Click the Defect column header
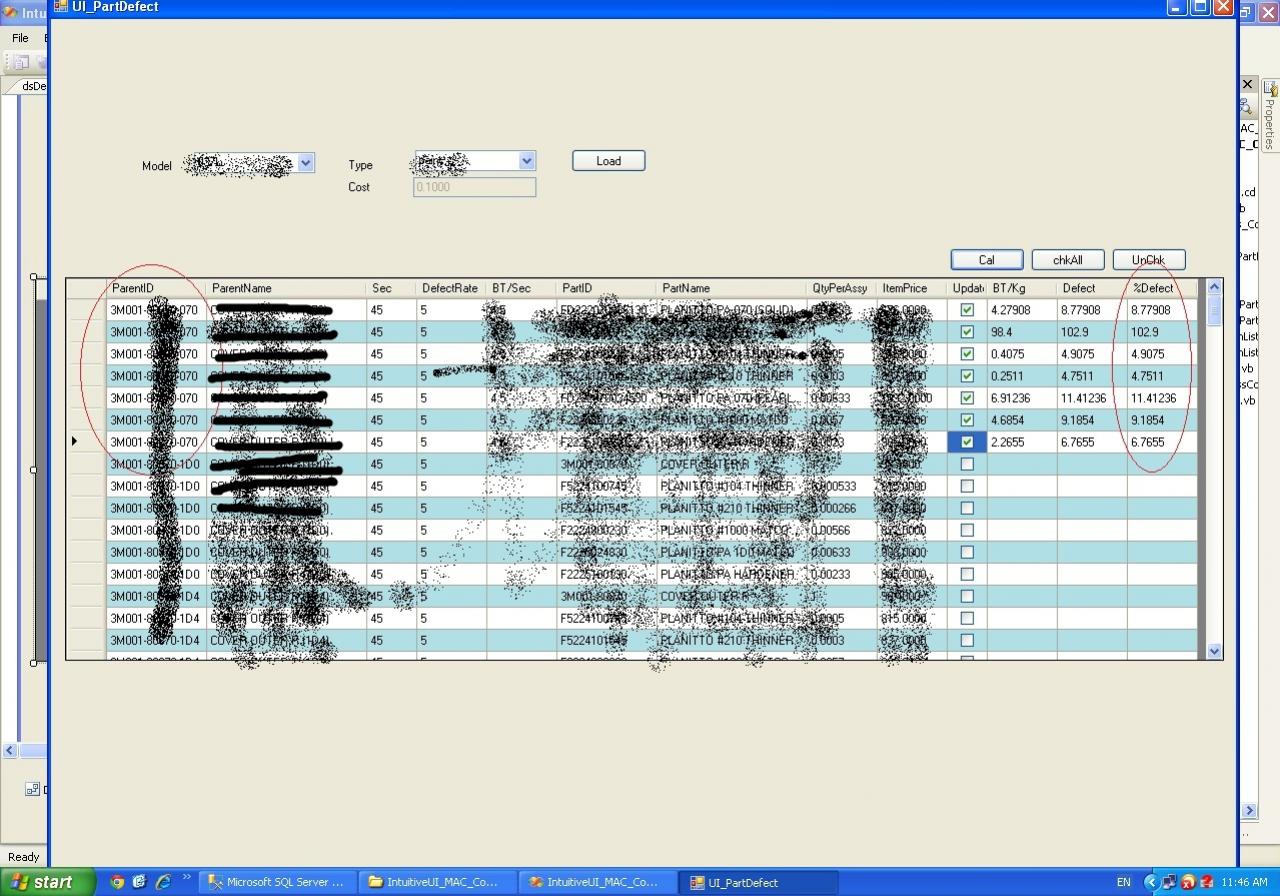 [1092, 288]
